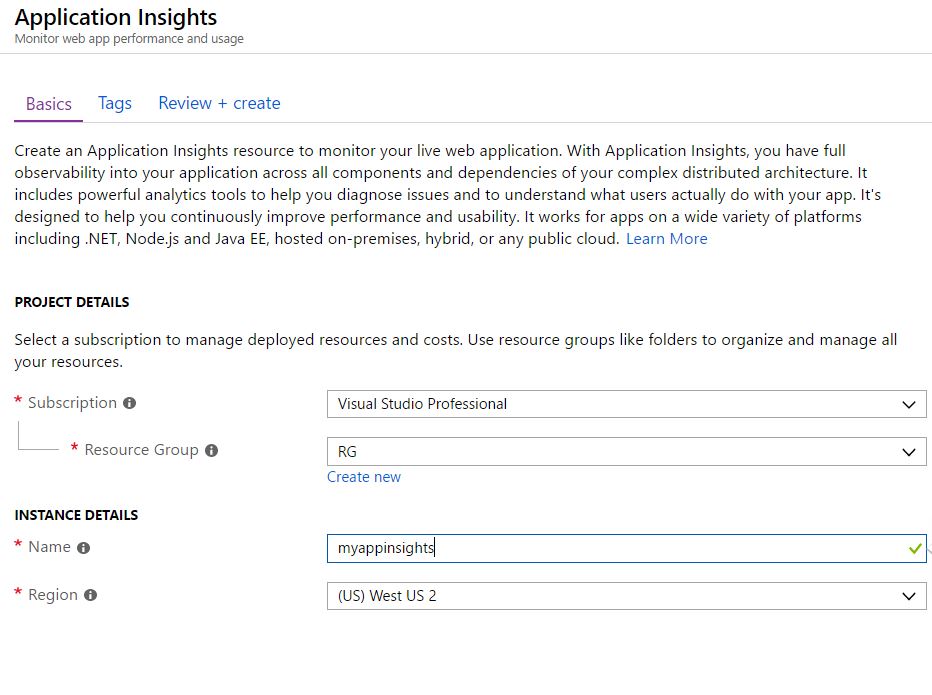Open the Resource Group dropdown showing RG
The height and width of the screenshot is (695, 932).
620,452
